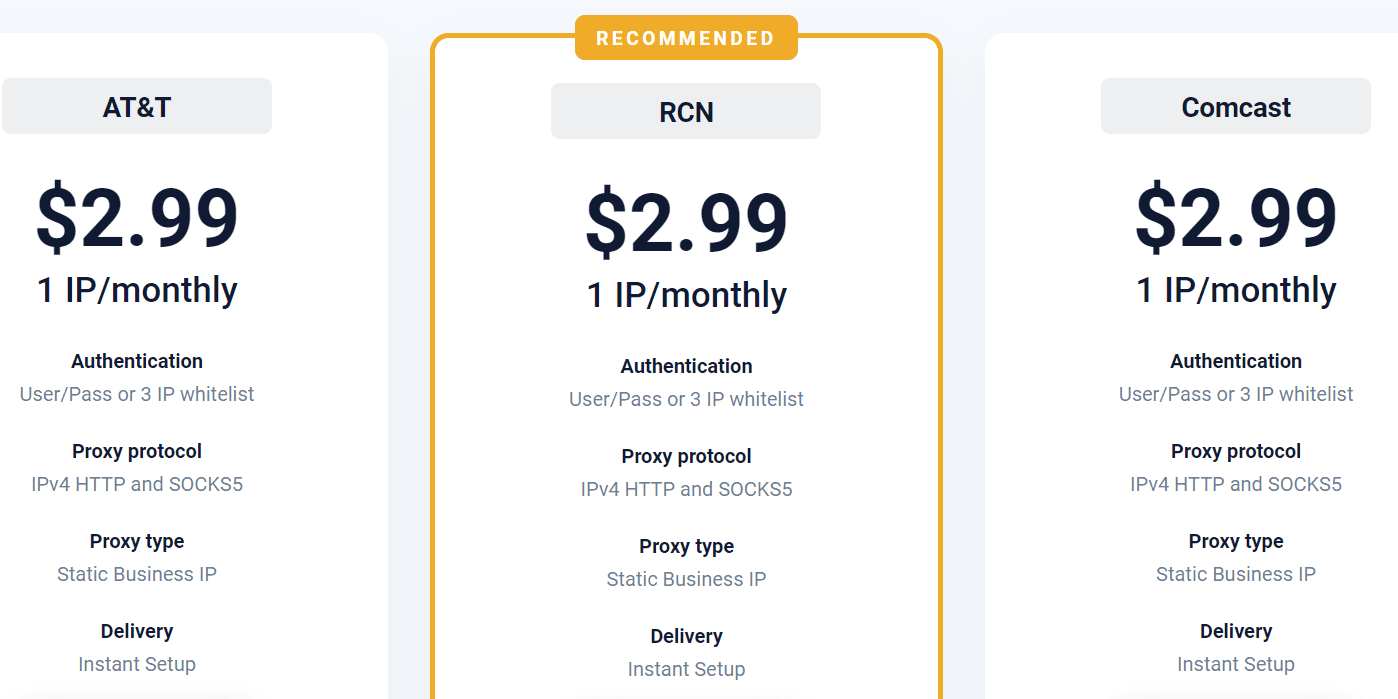Click the Delivery heading in RCN card

(x=686, y=636)
